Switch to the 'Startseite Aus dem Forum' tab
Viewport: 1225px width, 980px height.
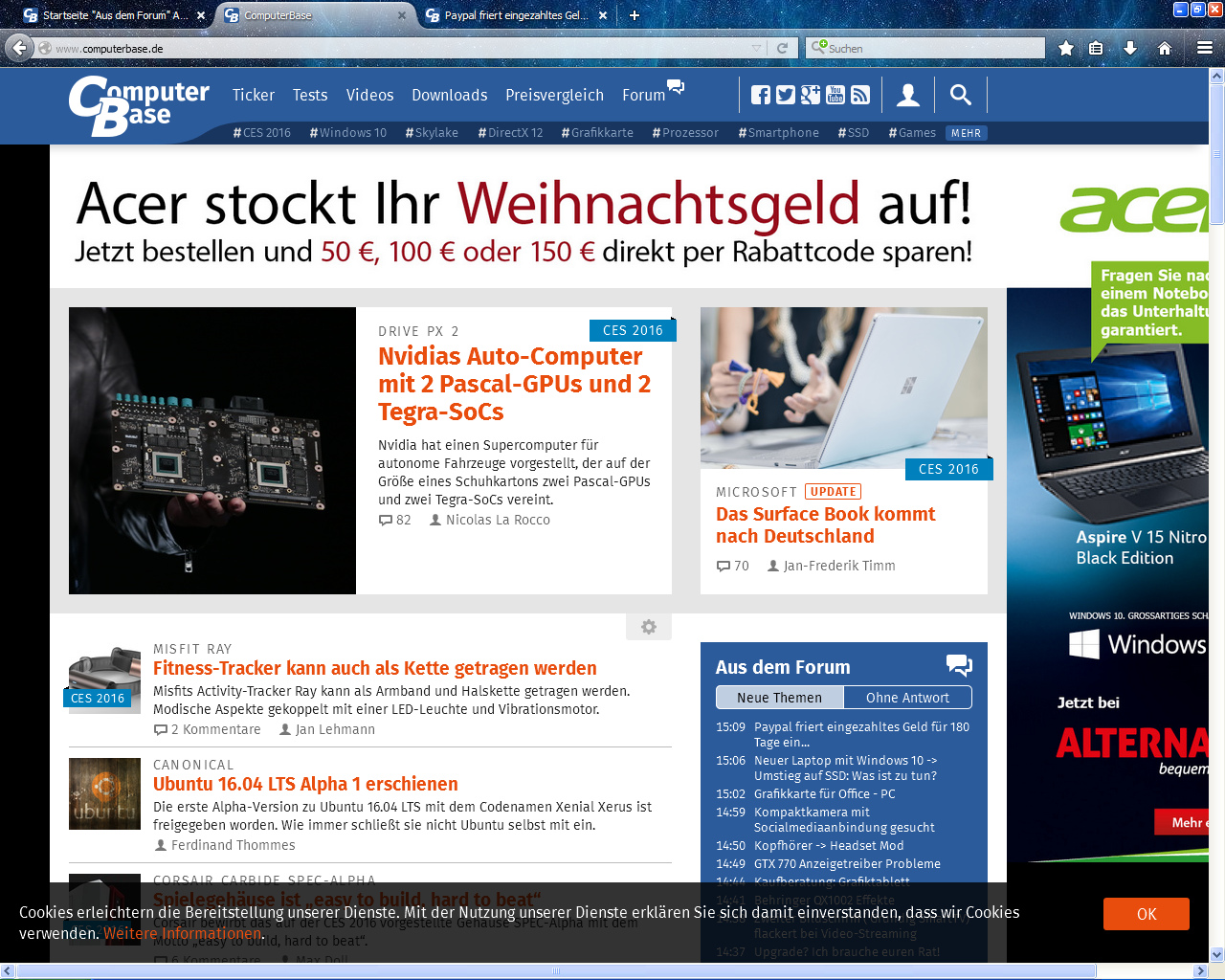[x=115, y=15]
